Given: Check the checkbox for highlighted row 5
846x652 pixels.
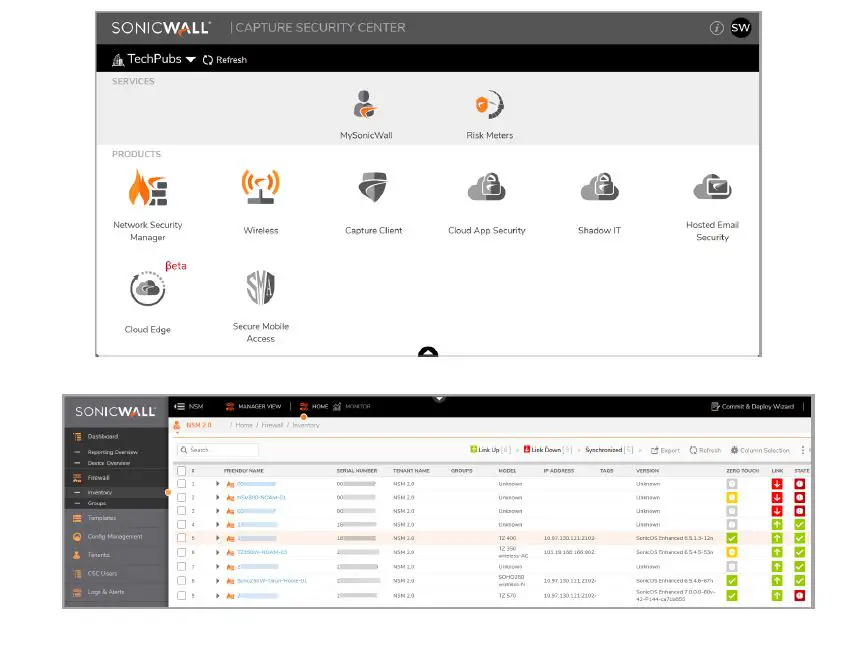Looking at the screenshot, I should pos(181,538).
